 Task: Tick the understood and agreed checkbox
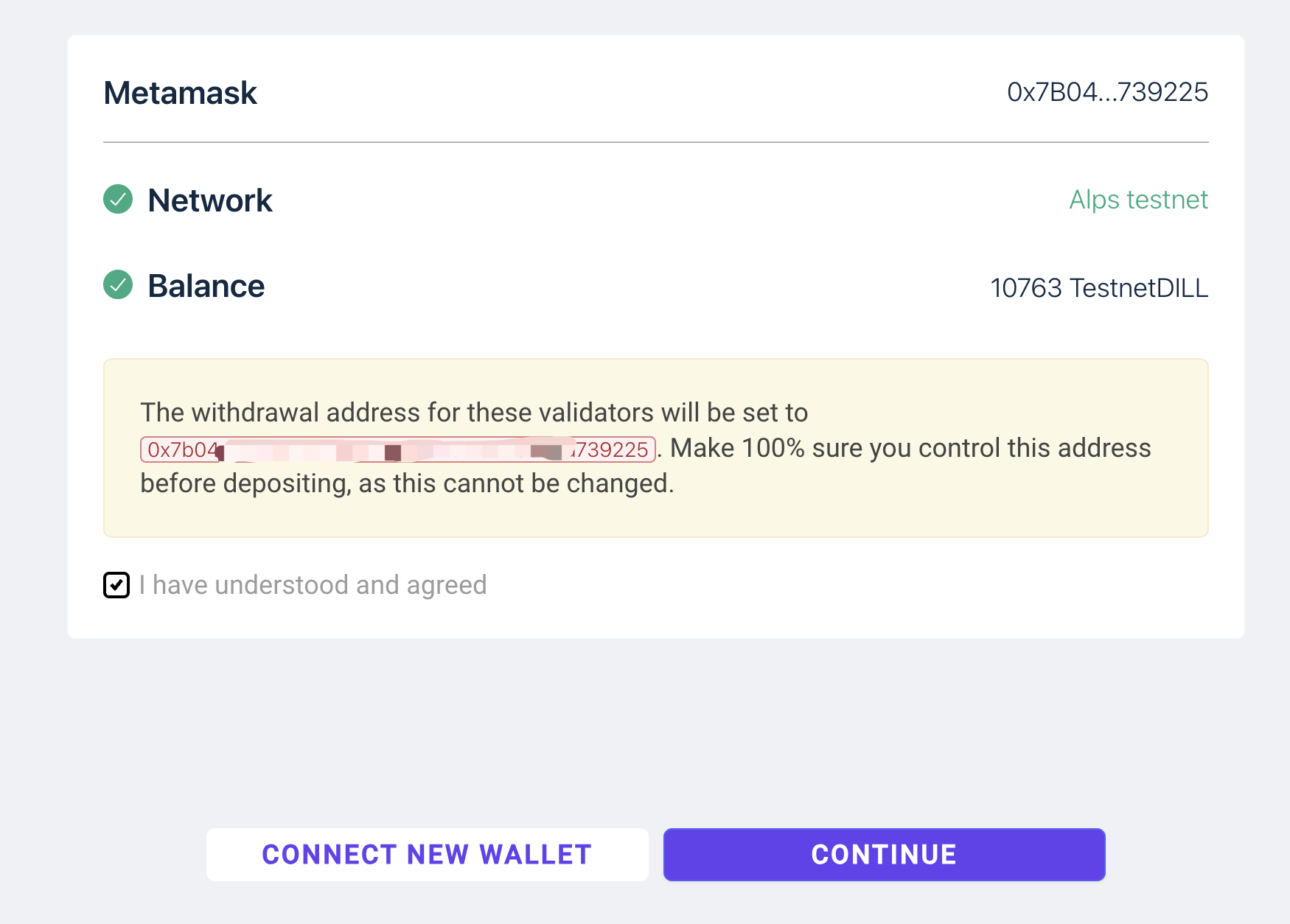tap(116, 585)
